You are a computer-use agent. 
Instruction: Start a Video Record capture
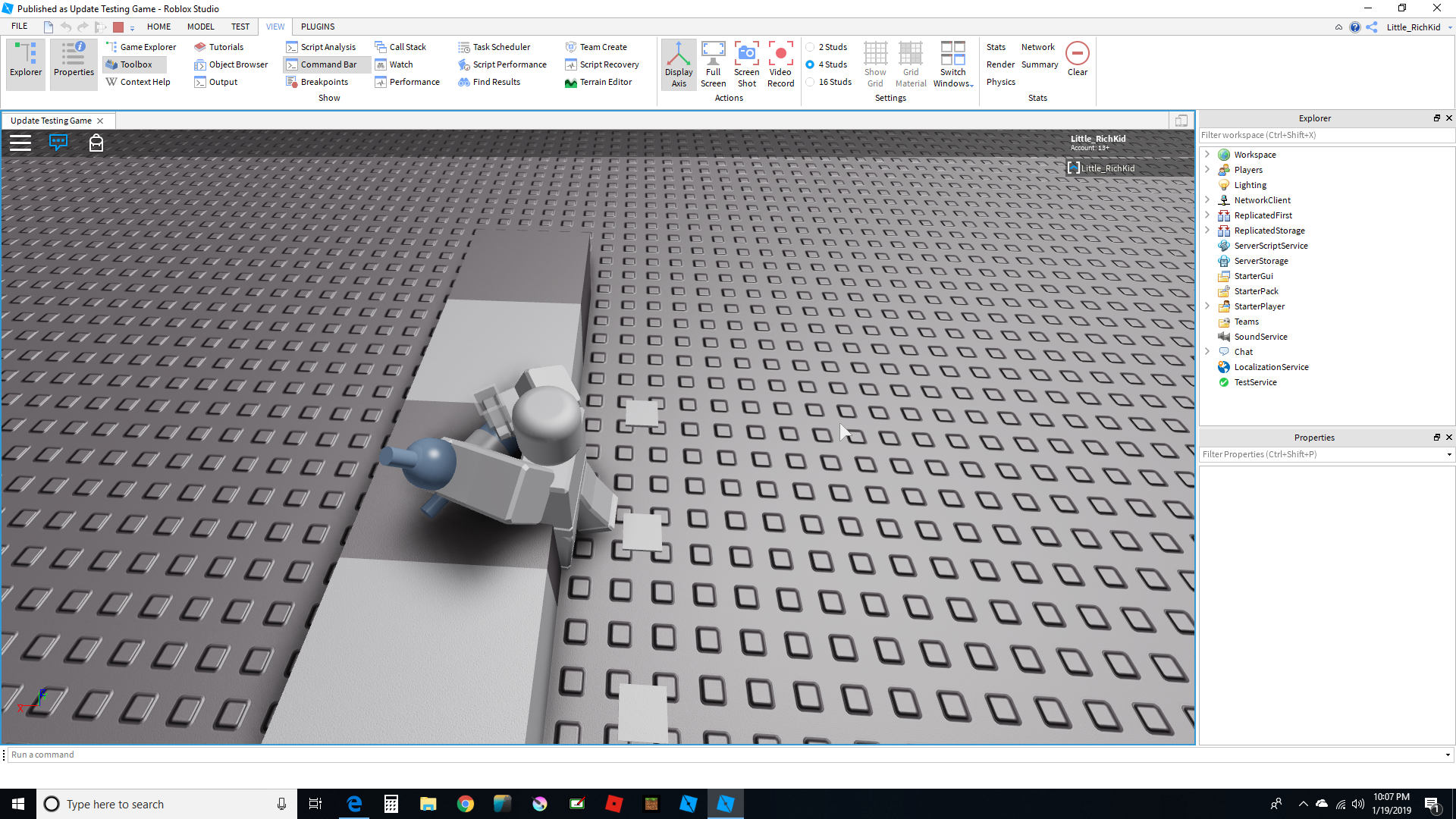(780, 64)
